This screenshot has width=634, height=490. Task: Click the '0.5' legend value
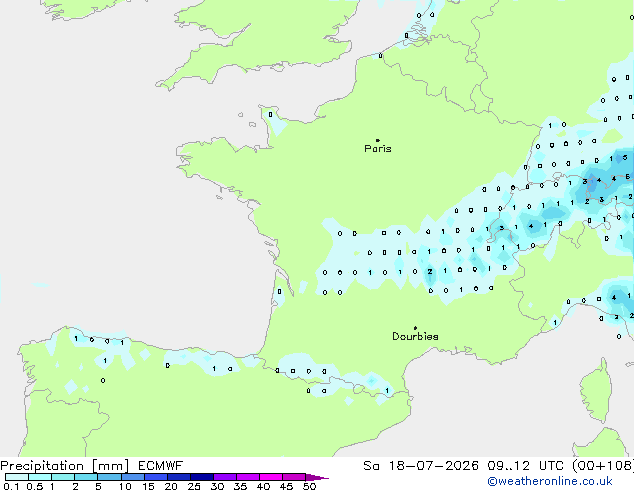34,486
